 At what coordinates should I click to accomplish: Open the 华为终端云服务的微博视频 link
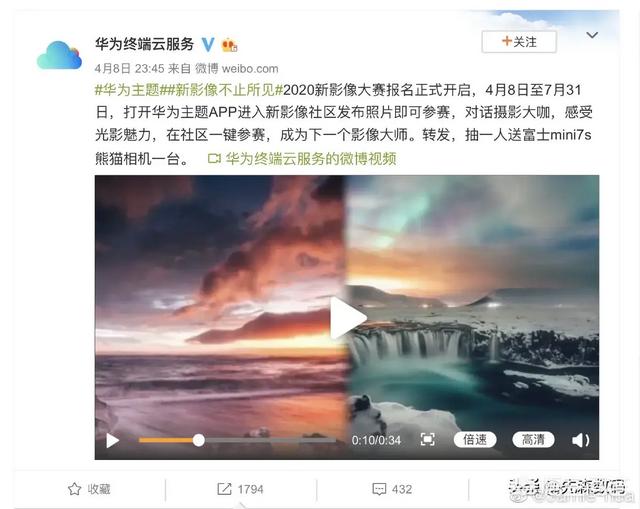coord(302,158)
